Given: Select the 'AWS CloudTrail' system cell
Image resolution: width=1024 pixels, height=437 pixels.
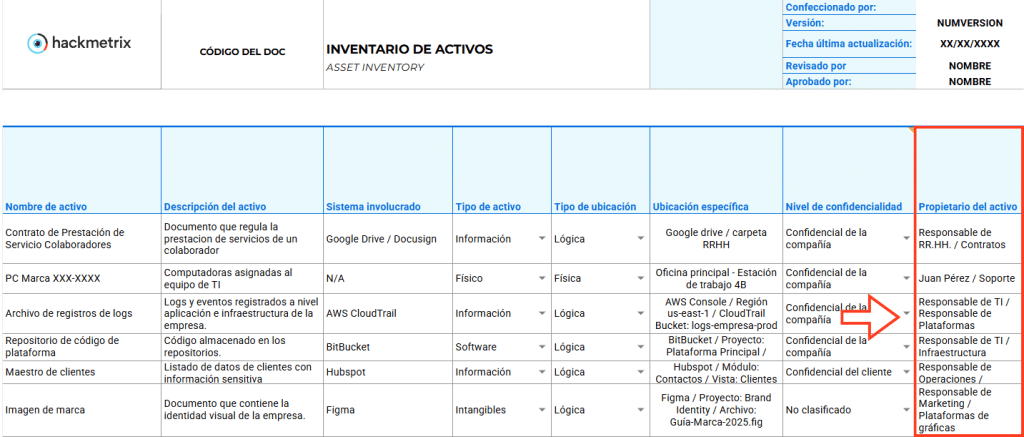Looking at the screenshot, I should coord(362,313).
